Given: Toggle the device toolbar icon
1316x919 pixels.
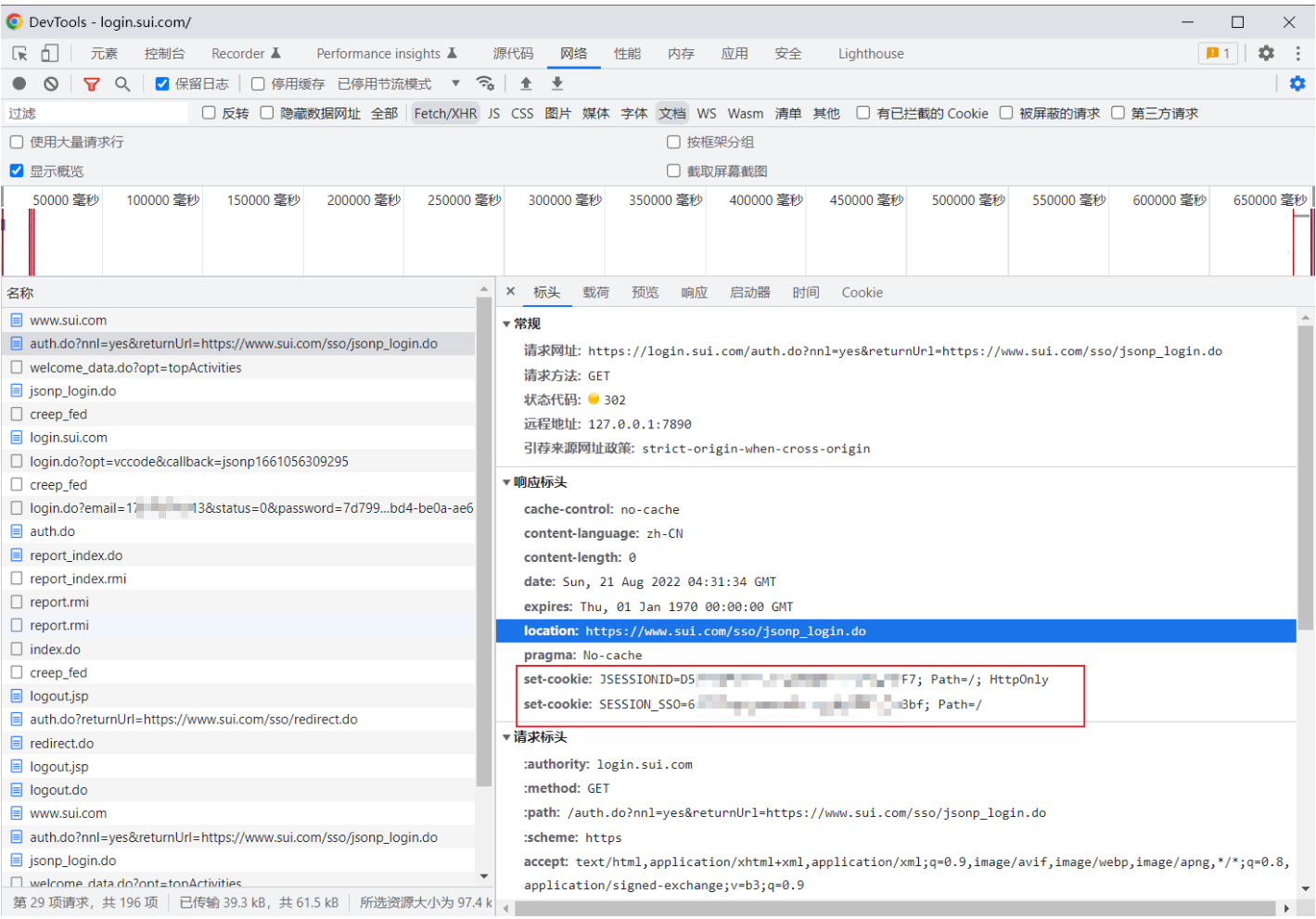Looking at the screenshot, I should (49, 54).
